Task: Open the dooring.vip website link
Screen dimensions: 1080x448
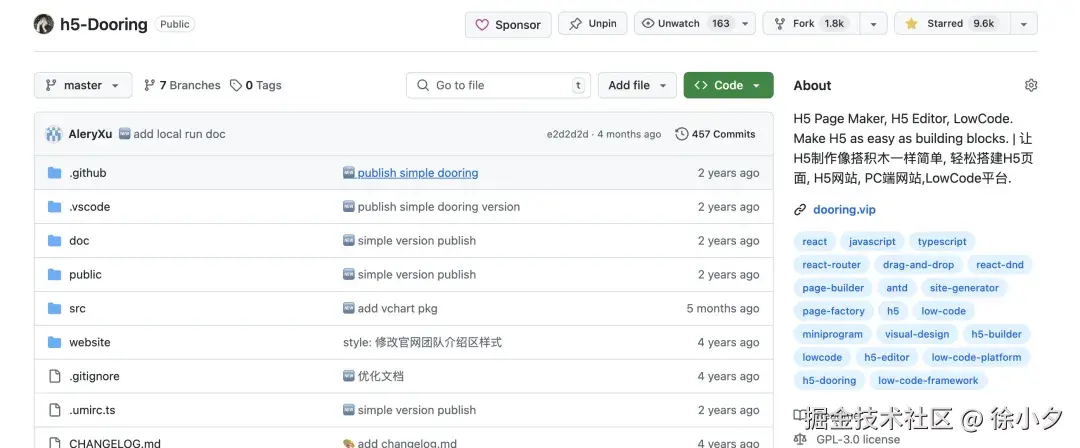Action: tap(844, 209)
